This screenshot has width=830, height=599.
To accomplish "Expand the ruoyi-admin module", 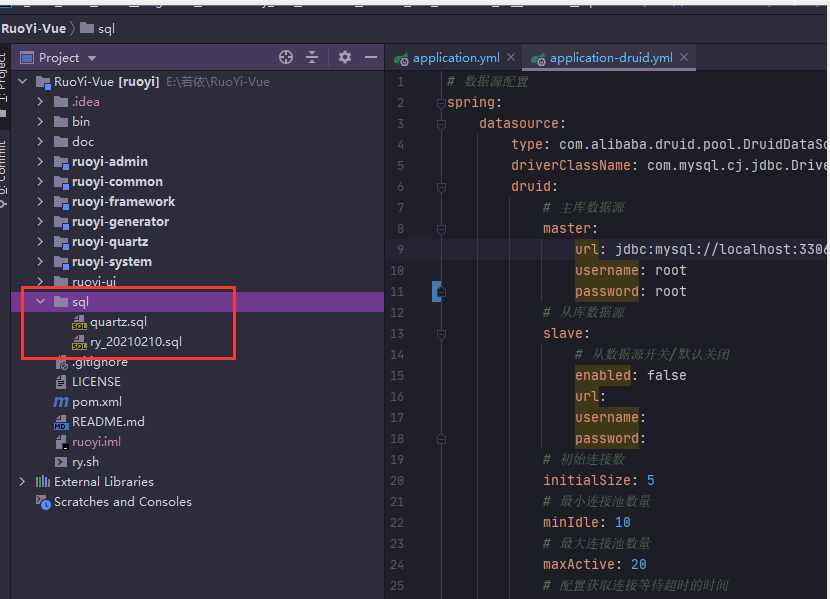I will (x=40, y=161).
